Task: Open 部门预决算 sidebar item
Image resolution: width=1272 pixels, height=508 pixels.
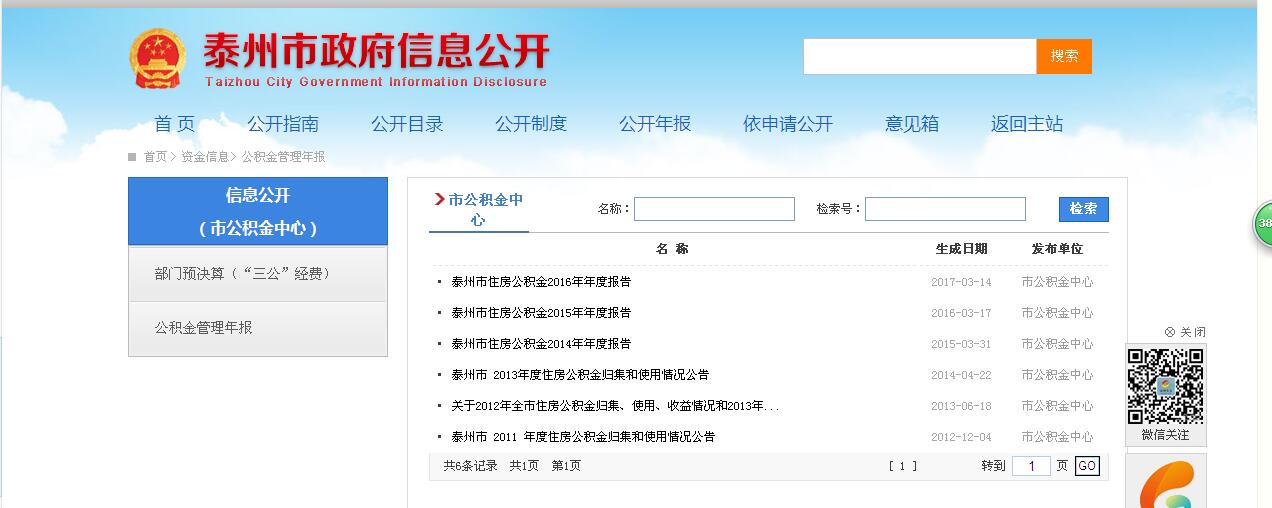Action: click(243, 274)
